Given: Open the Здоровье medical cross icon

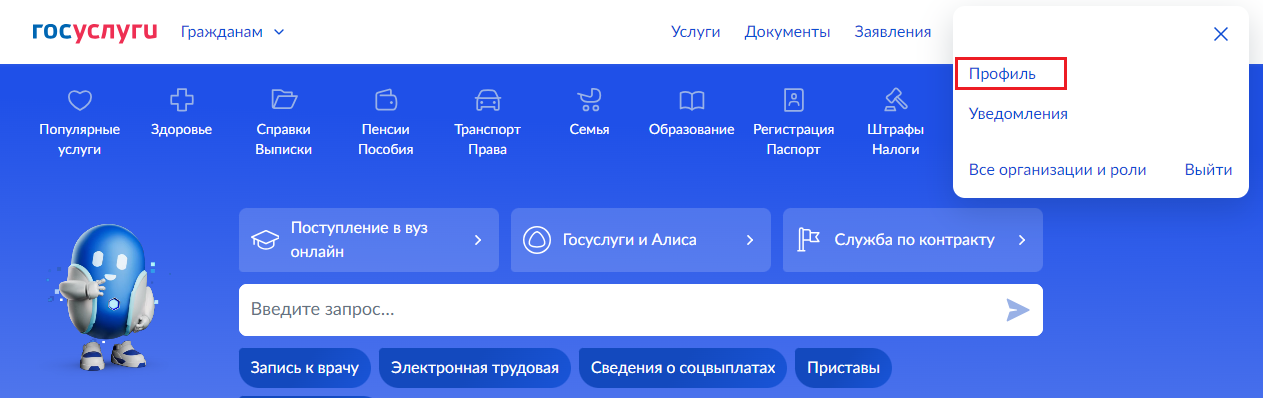Looking at the screenshot, I should point(181,100).
